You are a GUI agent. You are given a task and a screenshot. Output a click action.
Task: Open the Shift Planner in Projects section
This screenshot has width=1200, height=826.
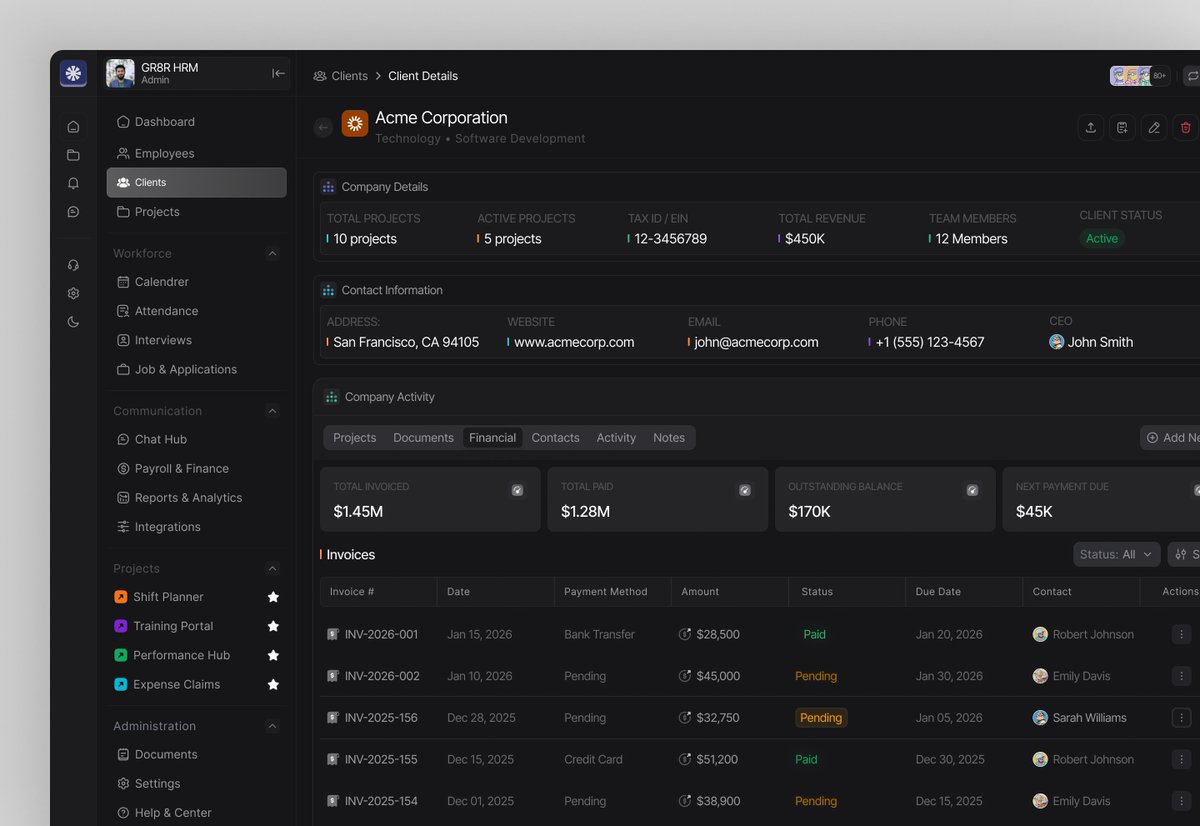click(166, 596)
